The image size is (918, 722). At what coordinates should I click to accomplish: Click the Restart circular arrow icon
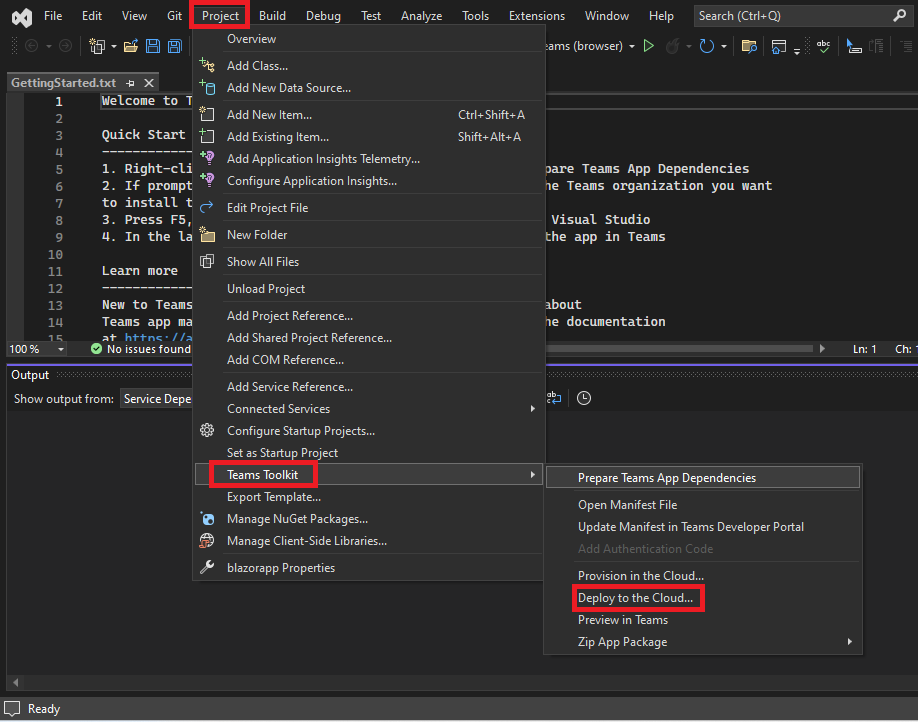[707, 46]
